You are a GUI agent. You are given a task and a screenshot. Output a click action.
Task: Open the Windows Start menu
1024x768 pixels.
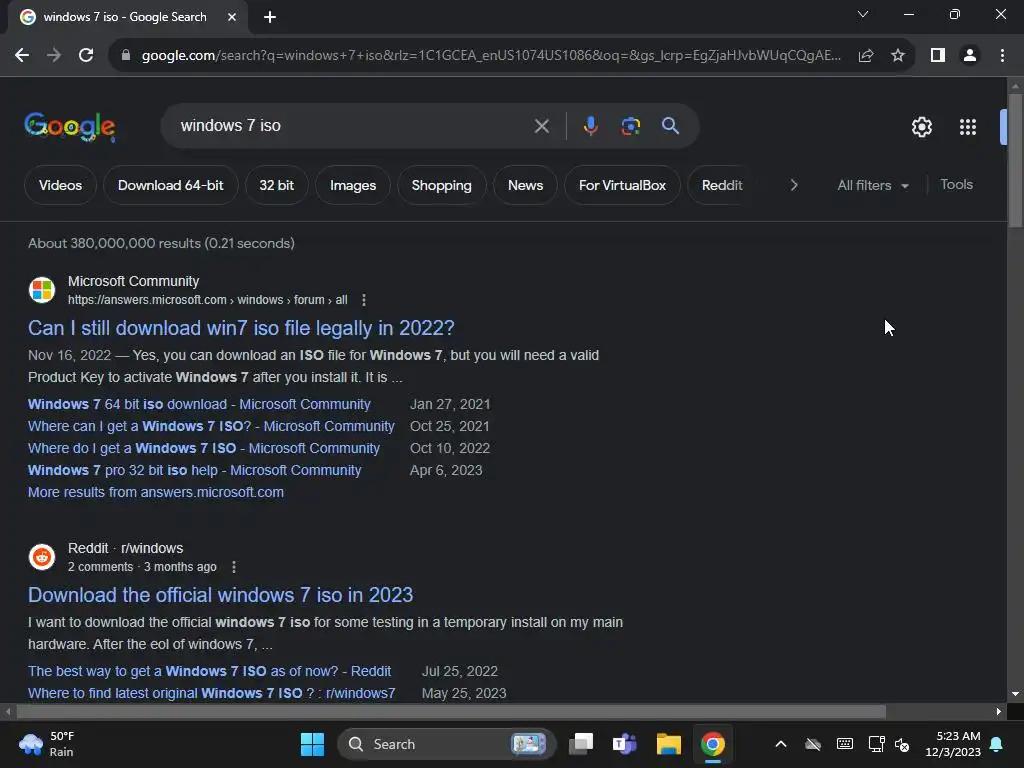312,744
